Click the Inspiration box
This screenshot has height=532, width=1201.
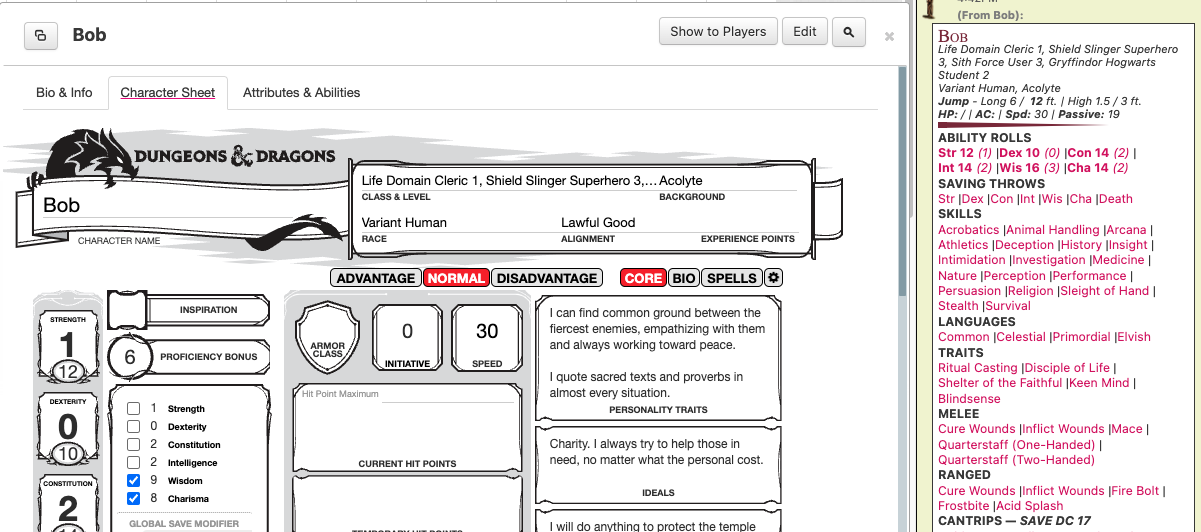pyautogui.click(x=127, y=310)
